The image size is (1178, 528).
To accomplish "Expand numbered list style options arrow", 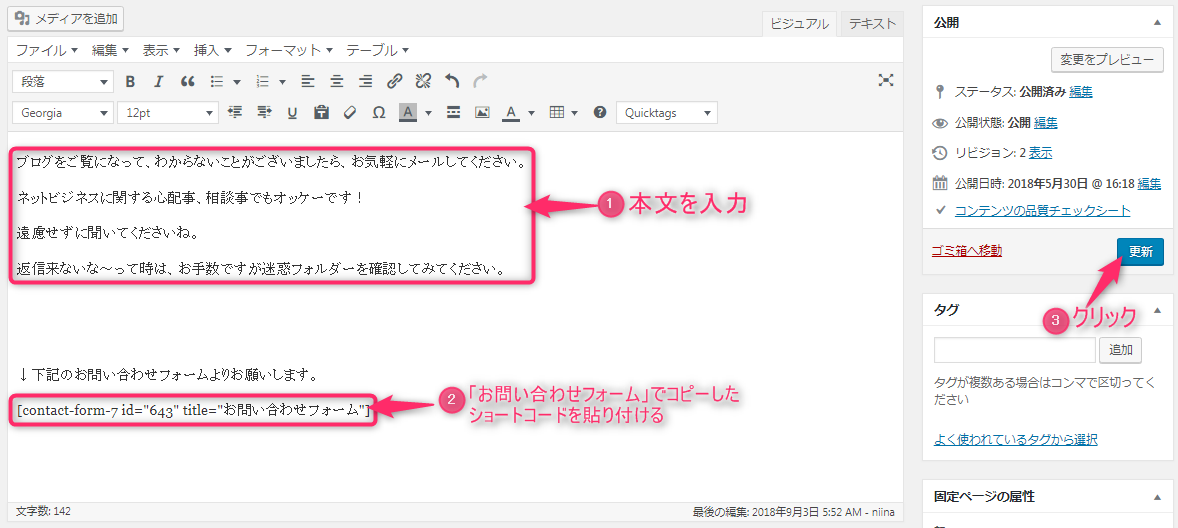I will pyautogui.click(x=282, y=82).
